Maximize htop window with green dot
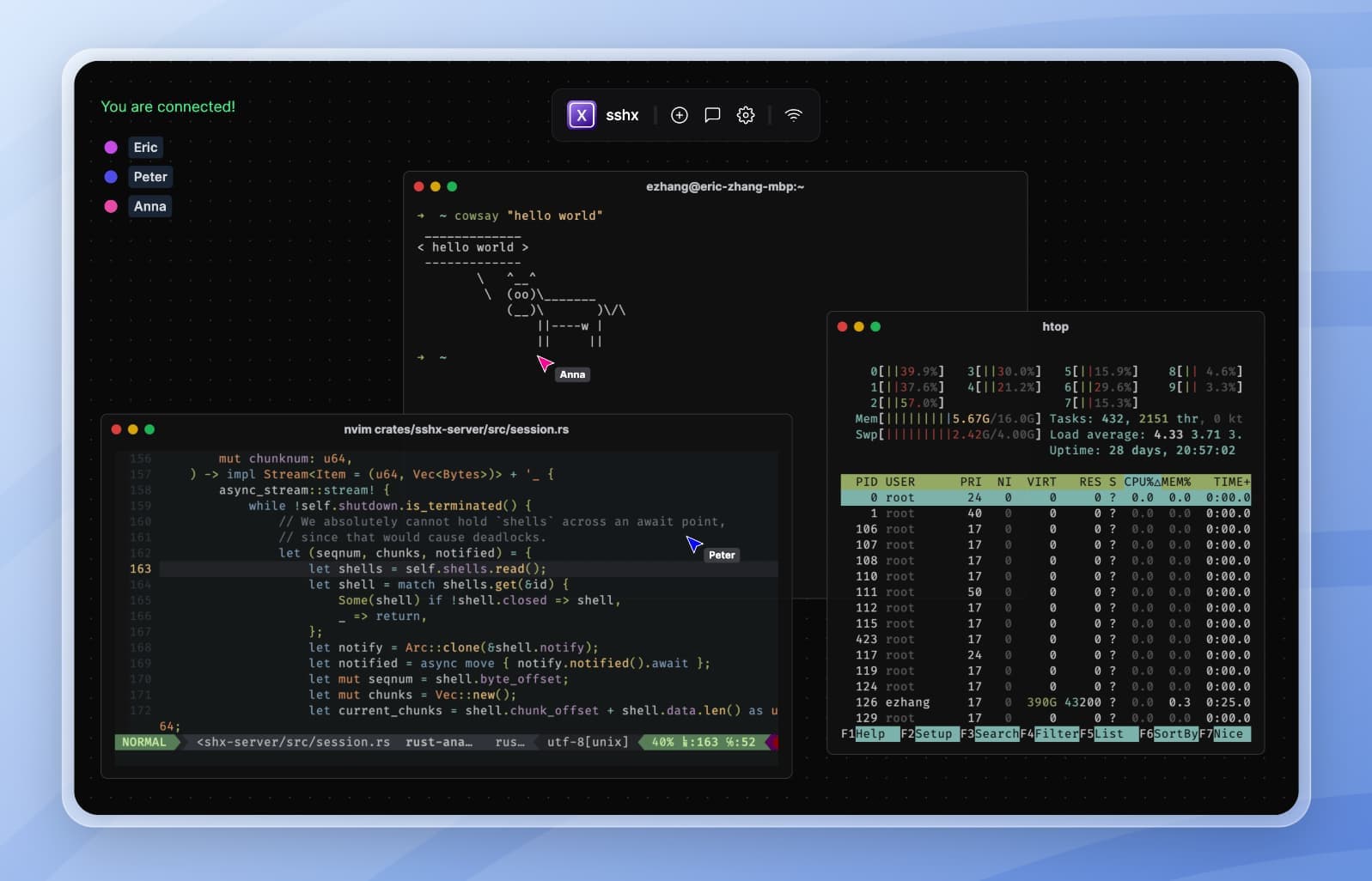 875,326
